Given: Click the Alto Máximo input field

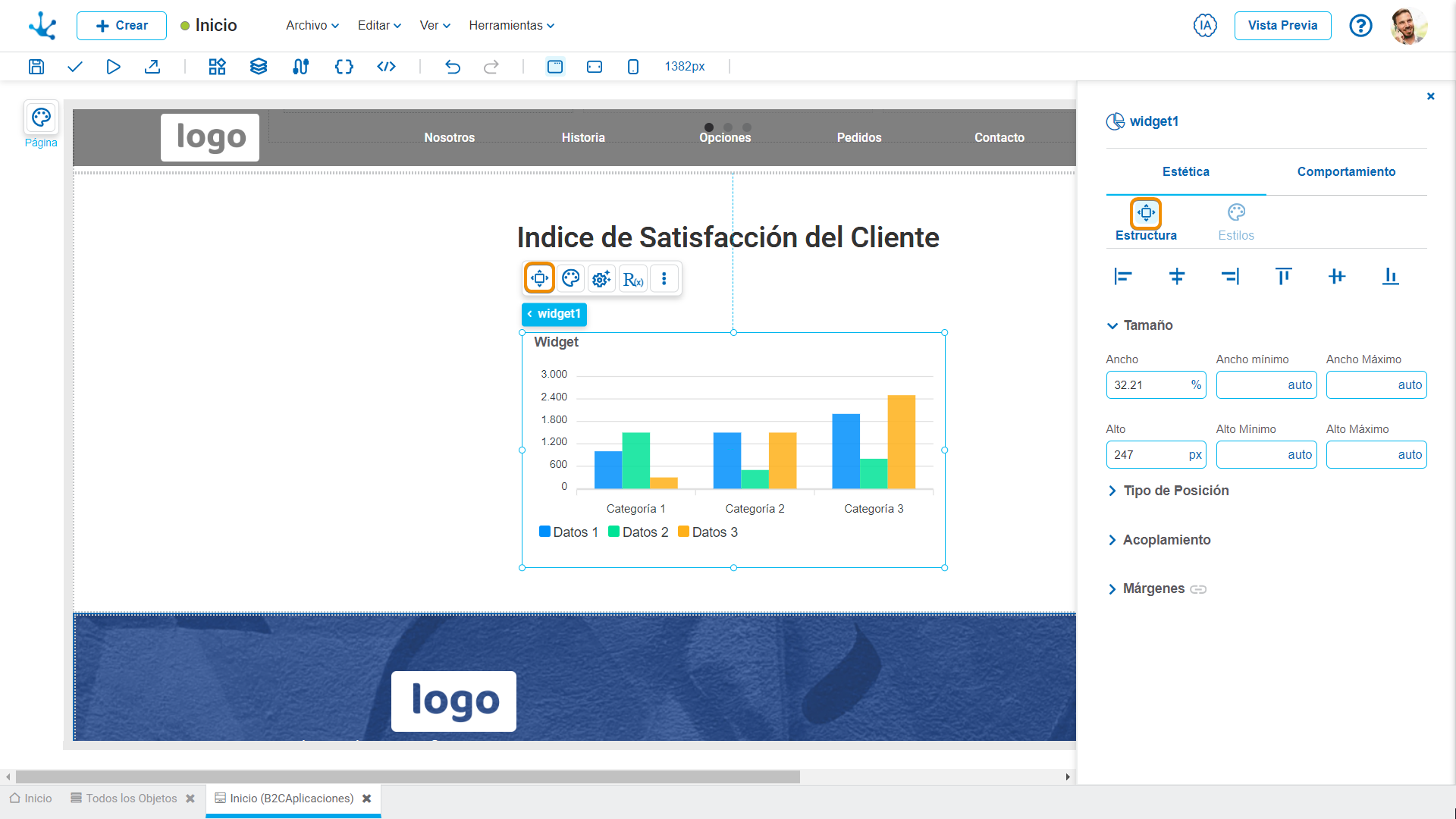Looking at the screenshot, I should 1376,455.
